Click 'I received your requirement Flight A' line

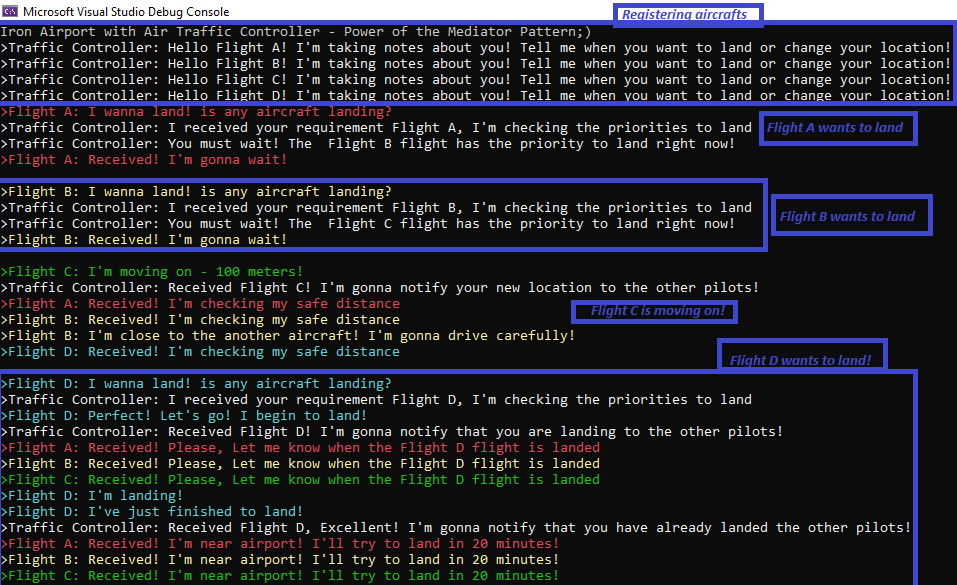click(x=377, y=128)
